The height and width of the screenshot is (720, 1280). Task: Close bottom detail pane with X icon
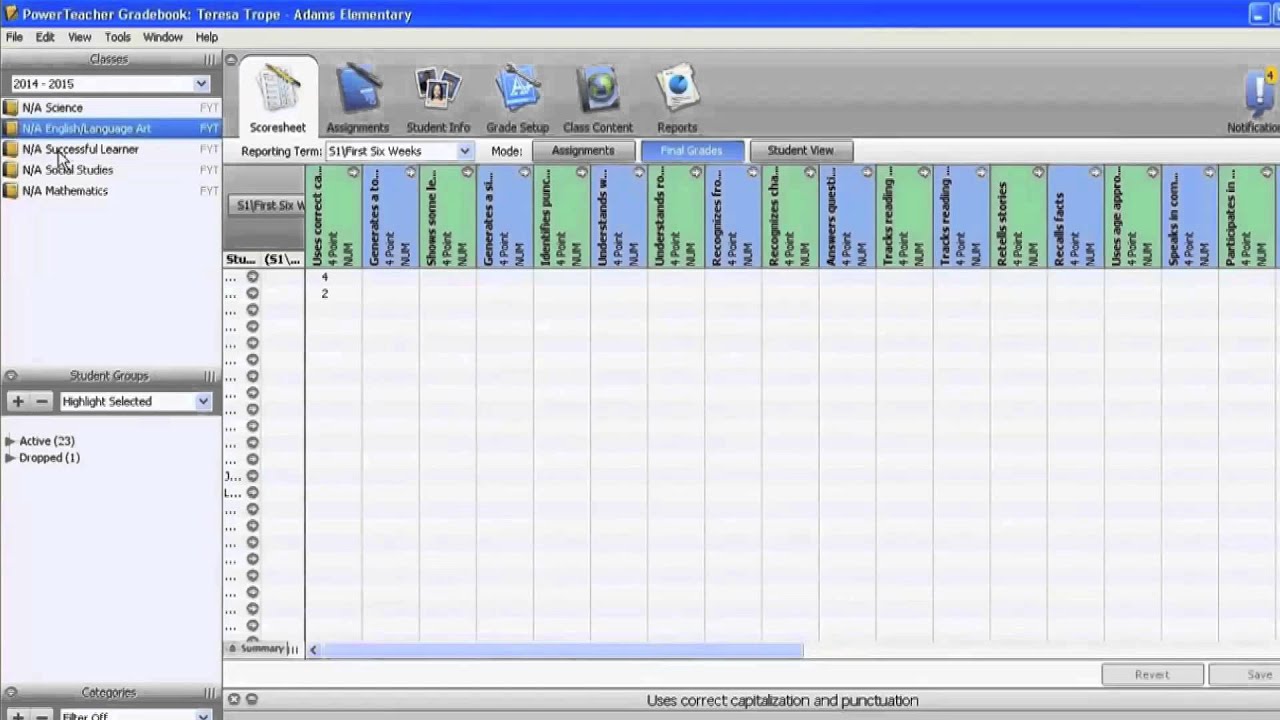click(x=233, y=700)
